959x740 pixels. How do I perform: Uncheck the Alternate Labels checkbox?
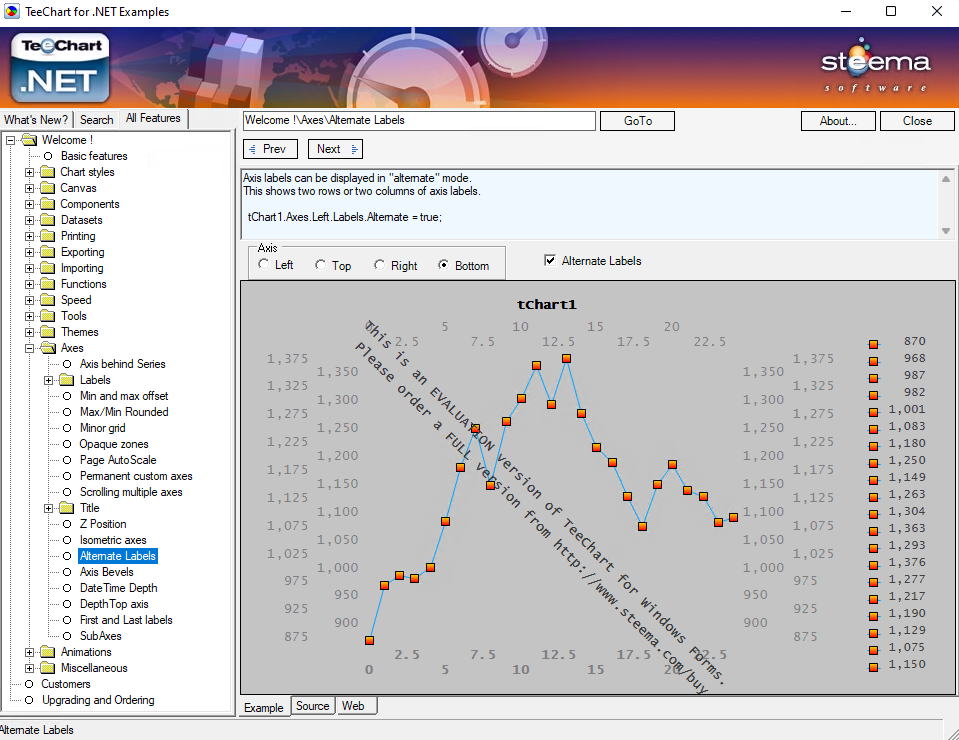pyautogui.click(x=550, y=260)
